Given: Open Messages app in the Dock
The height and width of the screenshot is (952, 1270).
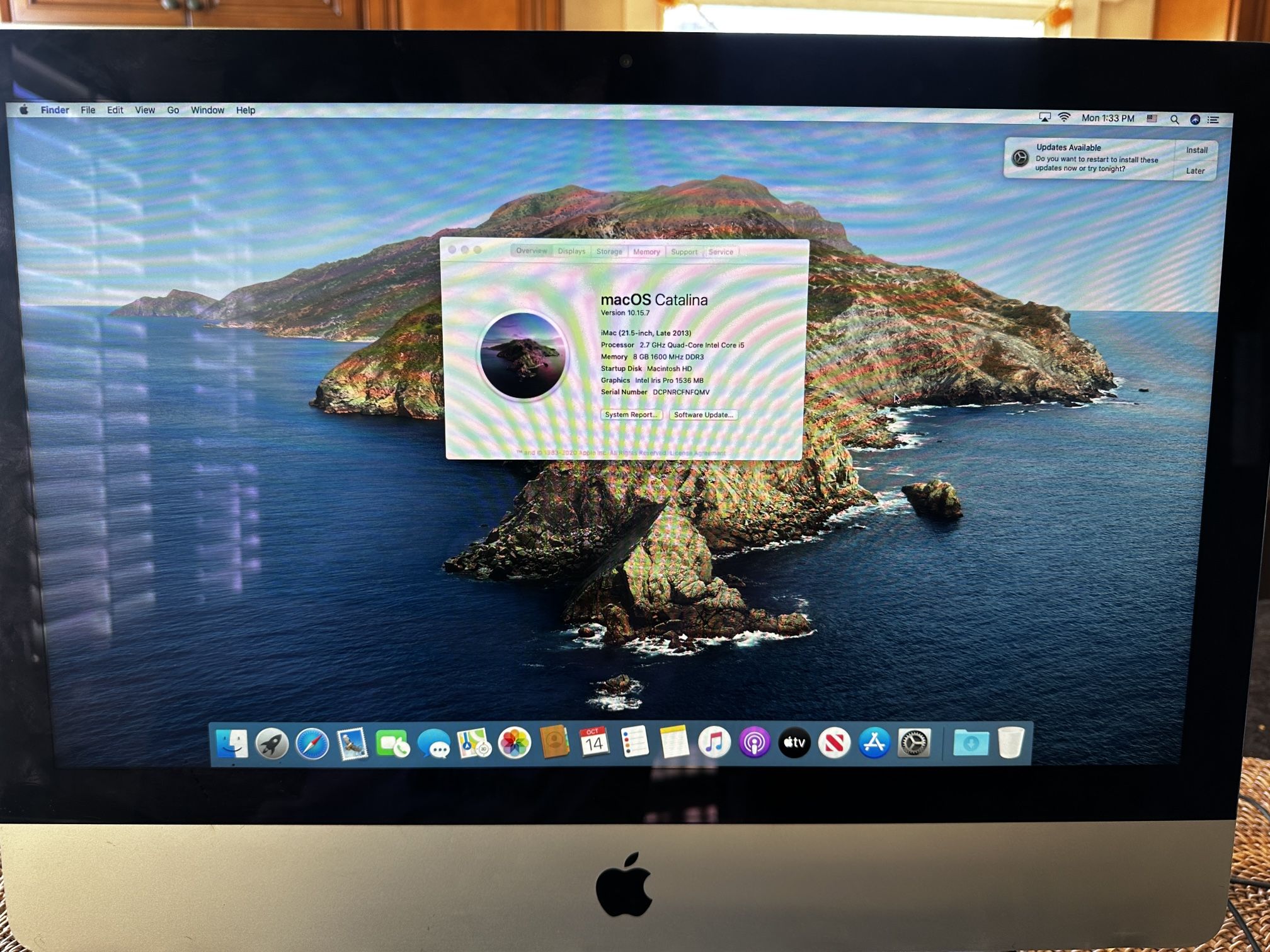Looking at the screenshot, I should pos(433,744).
